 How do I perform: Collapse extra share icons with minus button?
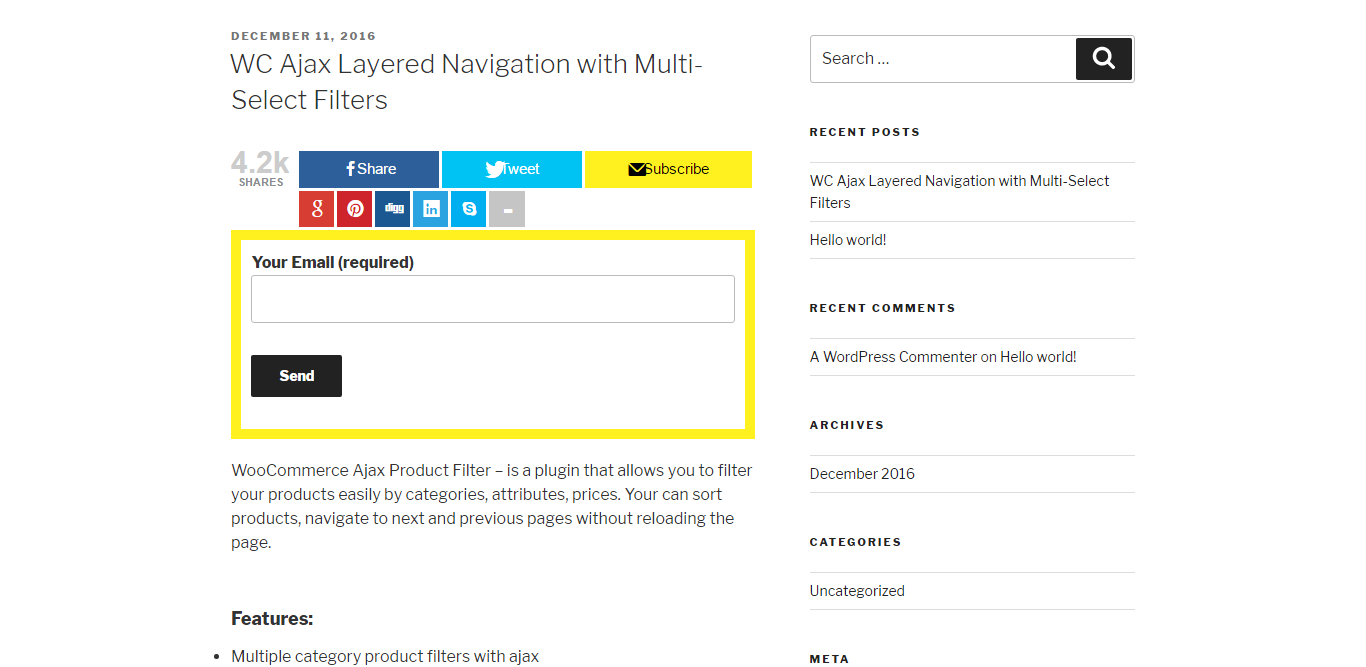(x=507, y=209)
